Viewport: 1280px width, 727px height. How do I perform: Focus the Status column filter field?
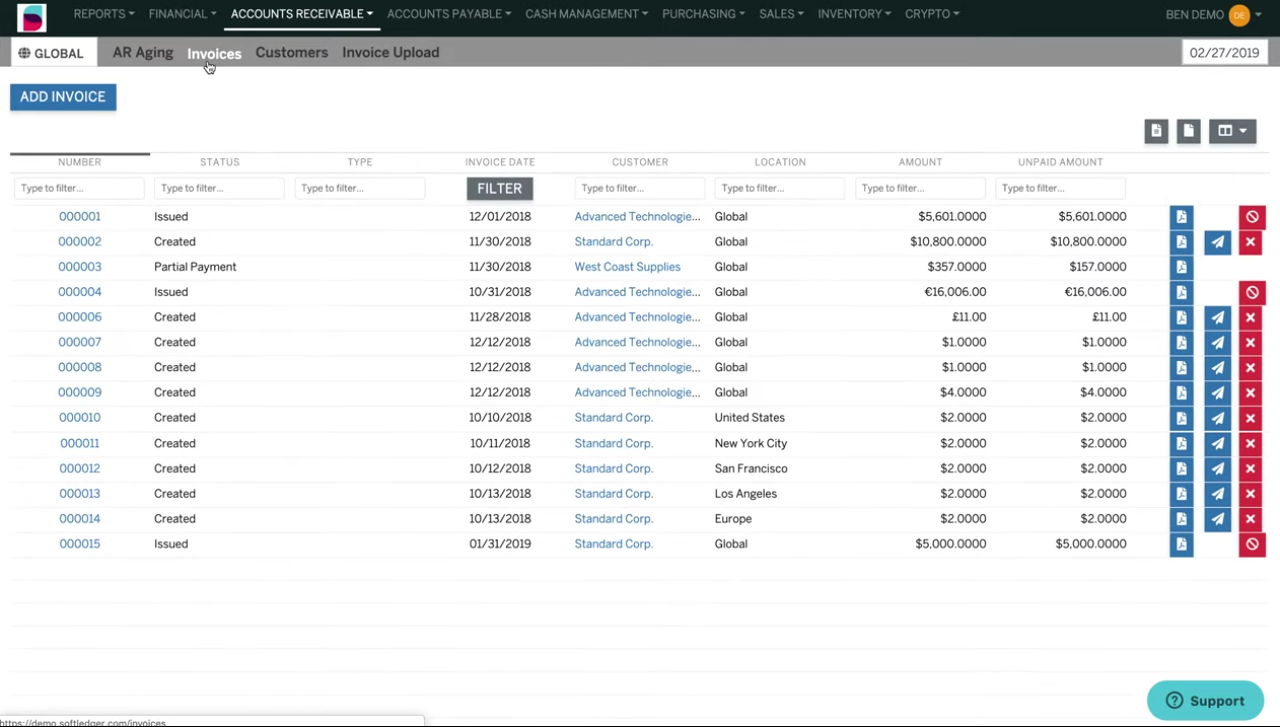(x=219, y=188)
